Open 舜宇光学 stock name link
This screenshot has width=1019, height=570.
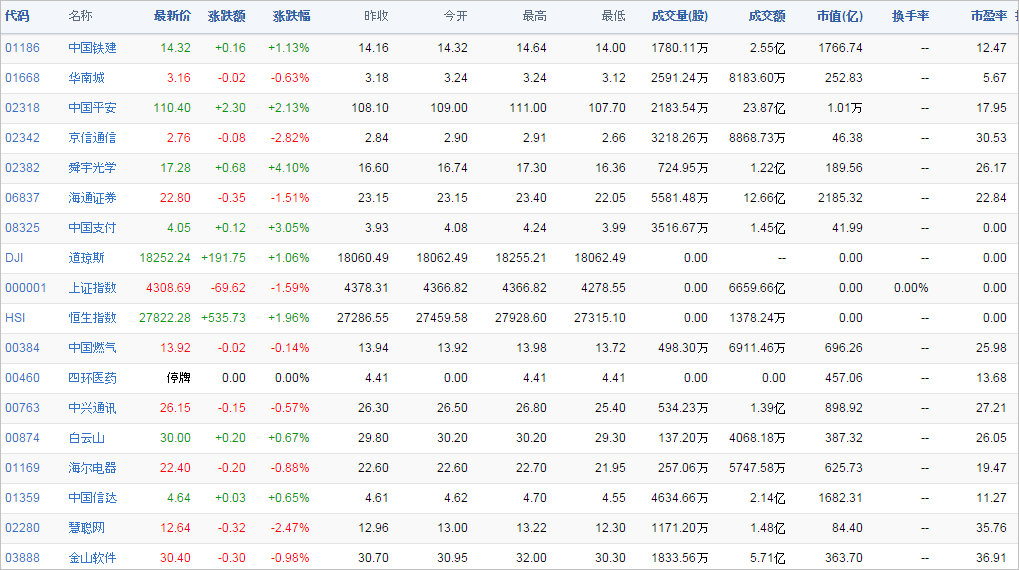92,168
